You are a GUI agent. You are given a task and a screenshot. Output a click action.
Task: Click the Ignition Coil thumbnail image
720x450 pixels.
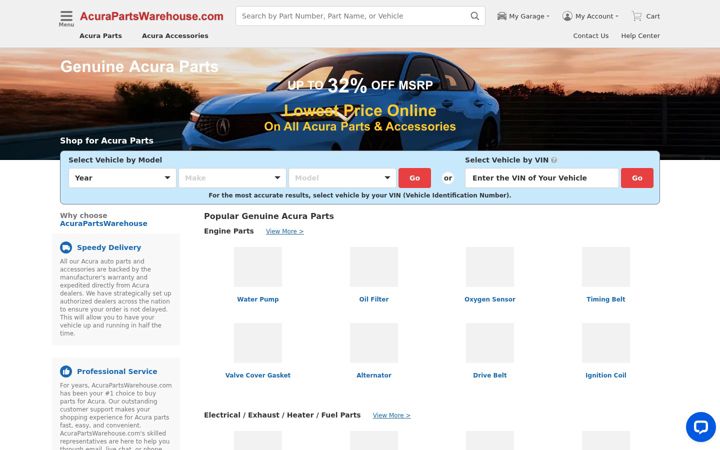coord(606,343)
